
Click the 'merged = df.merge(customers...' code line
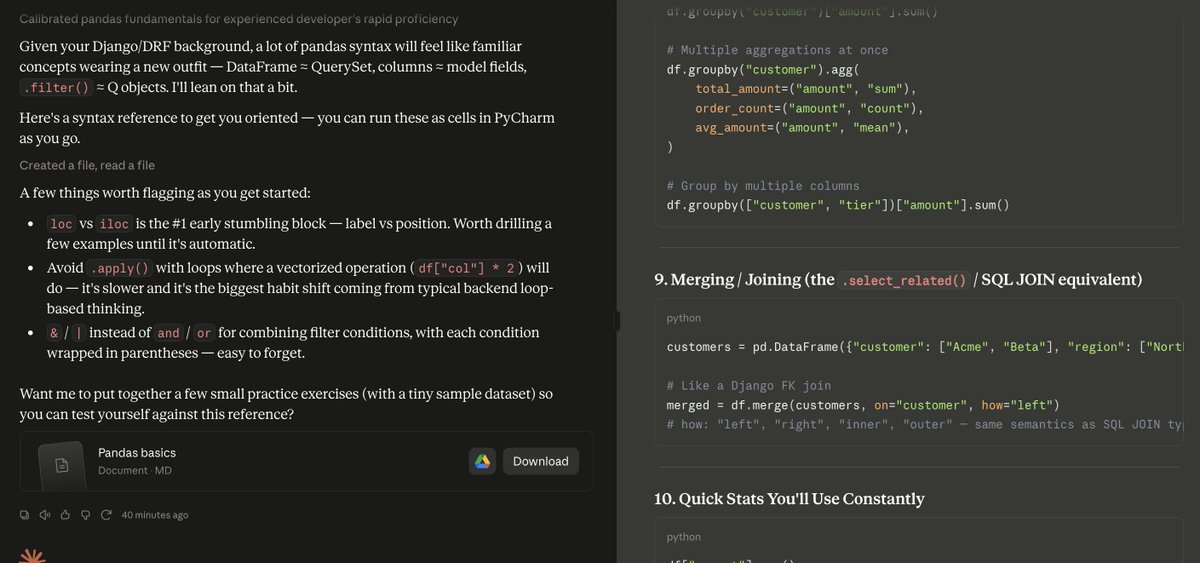(862, 405)
